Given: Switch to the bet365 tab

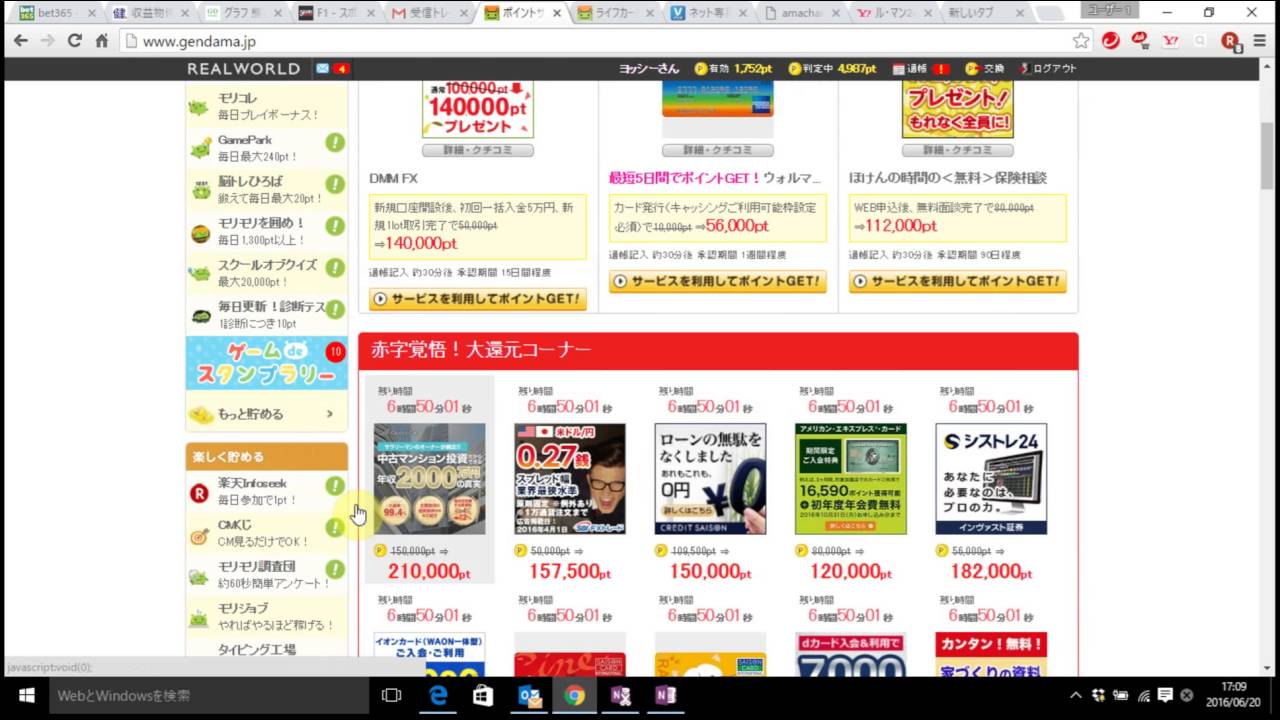Looking at the screenshot, I should [x=58, y=13].
